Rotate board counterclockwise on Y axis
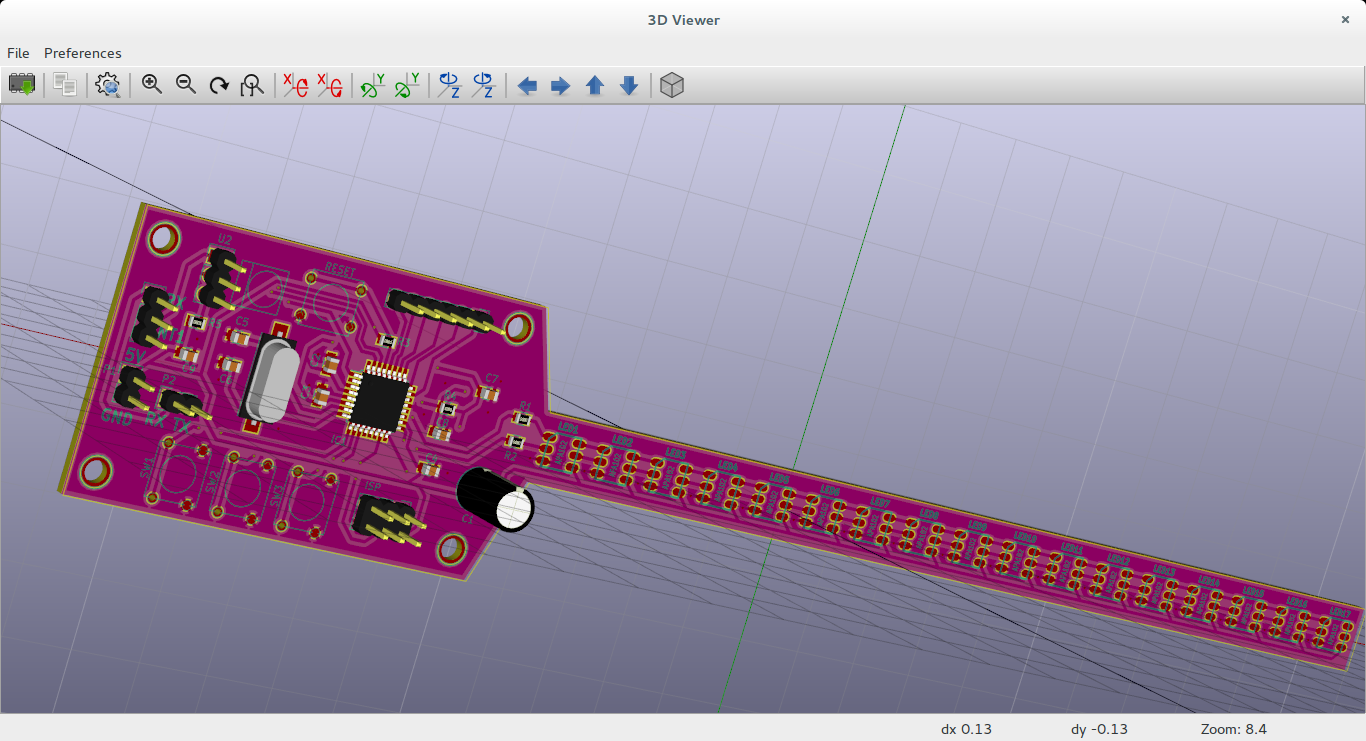 pyautogui.click(x=407, y=85)
